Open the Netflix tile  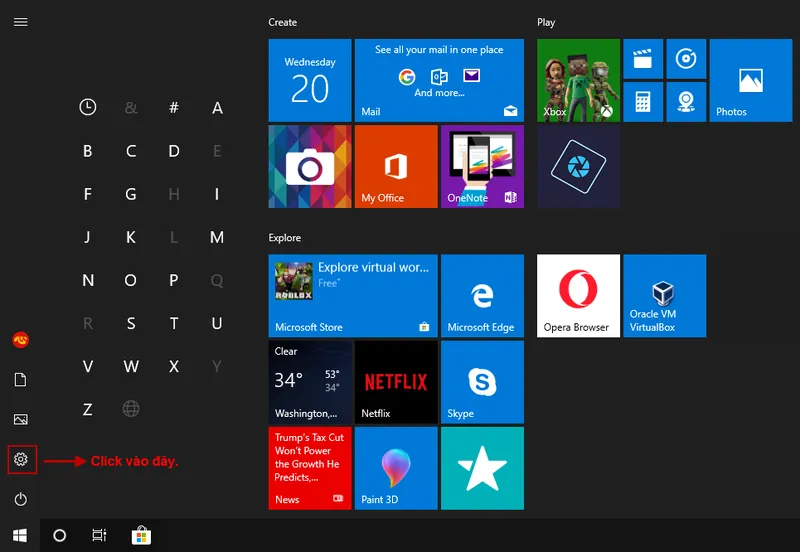(396, 381)
